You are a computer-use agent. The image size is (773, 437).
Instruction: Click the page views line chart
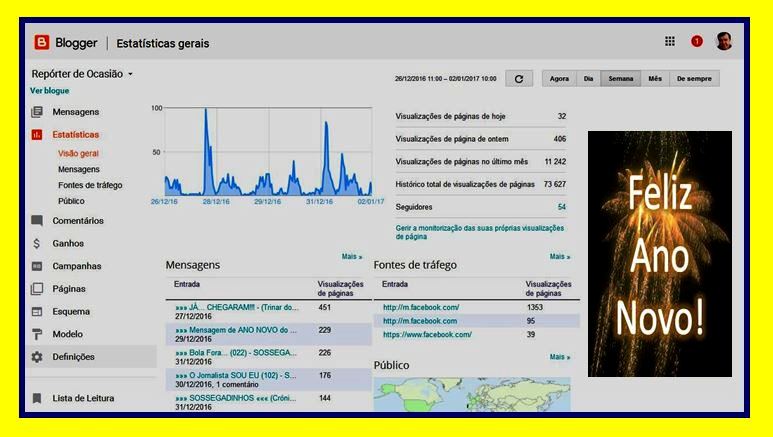click(268, 151)
